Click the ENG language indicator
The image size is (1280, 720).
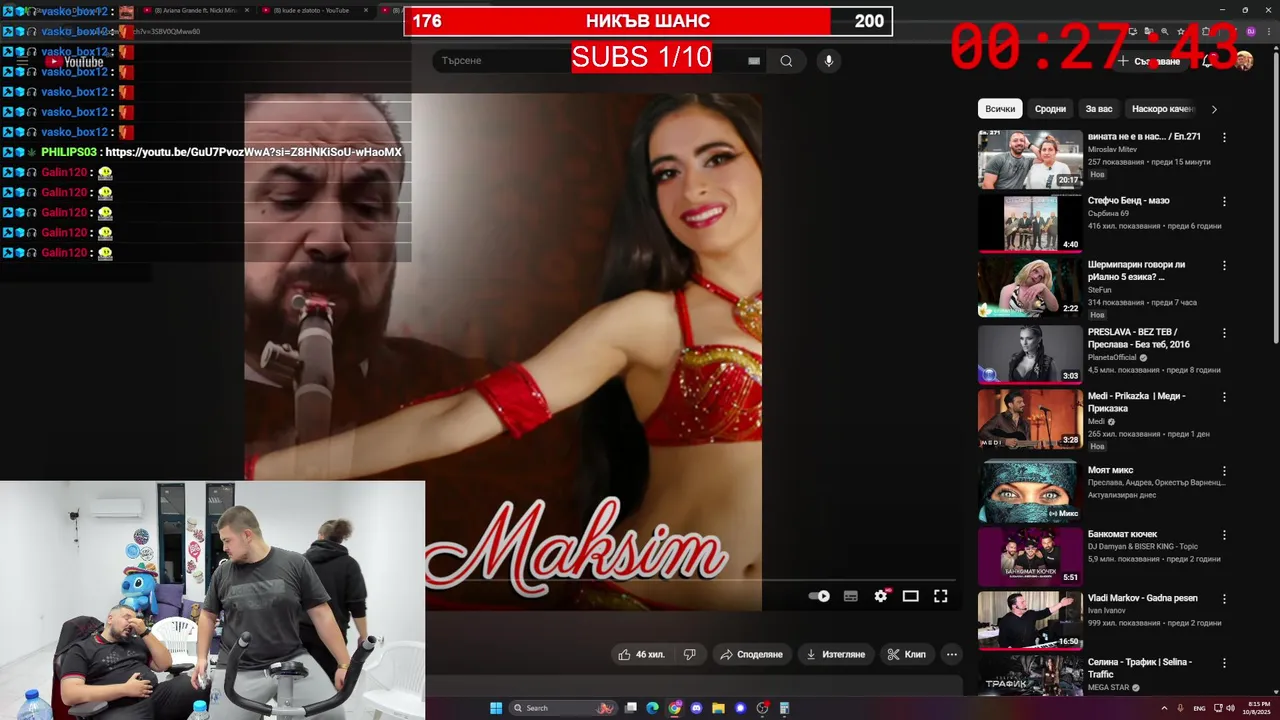(x=1199, y=708)
